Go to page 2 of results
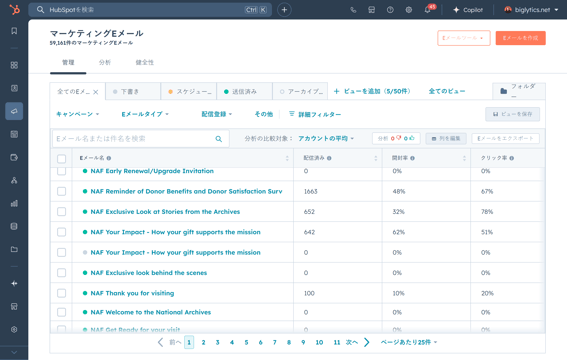This screenshot has width=567, height=360. [x=203, y=342]
